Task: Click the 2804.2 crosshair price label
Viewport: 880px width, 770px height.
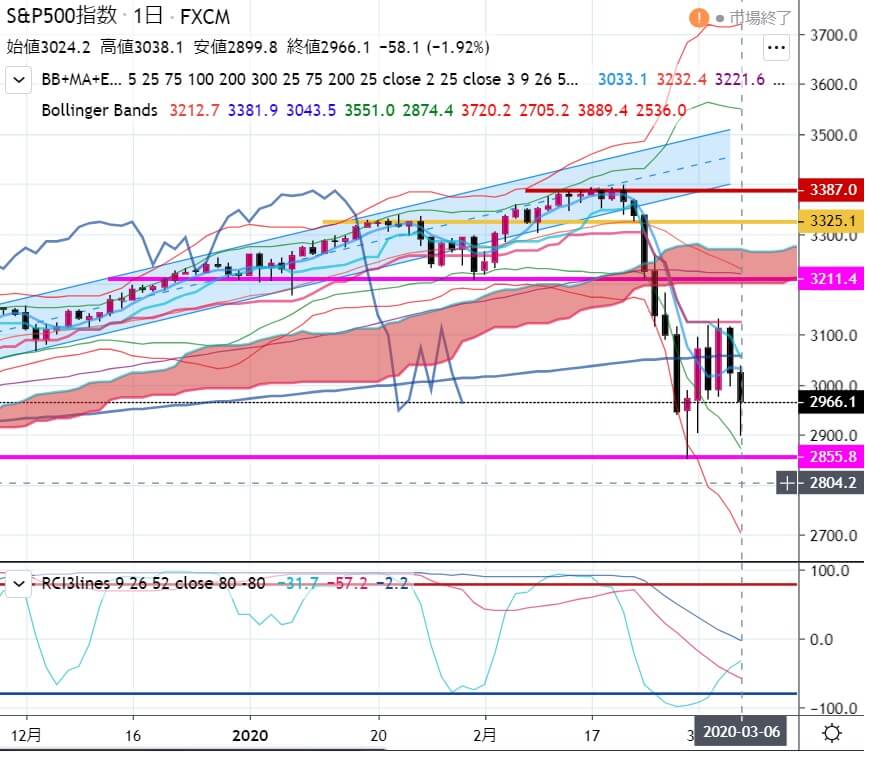Action: pos(832,483)
